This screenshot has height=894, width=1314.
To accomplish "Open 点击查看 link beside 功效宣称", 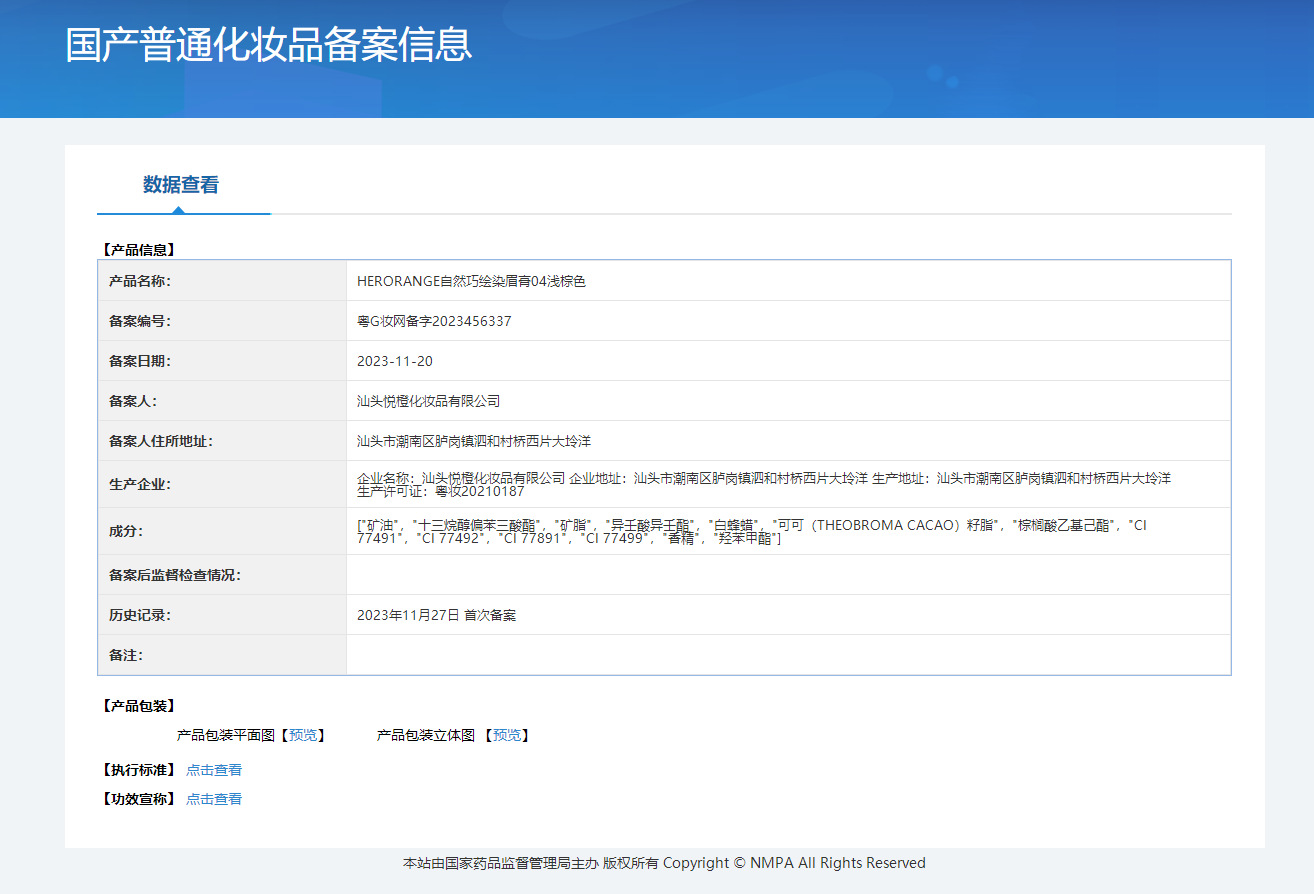I will coord(214,799).
